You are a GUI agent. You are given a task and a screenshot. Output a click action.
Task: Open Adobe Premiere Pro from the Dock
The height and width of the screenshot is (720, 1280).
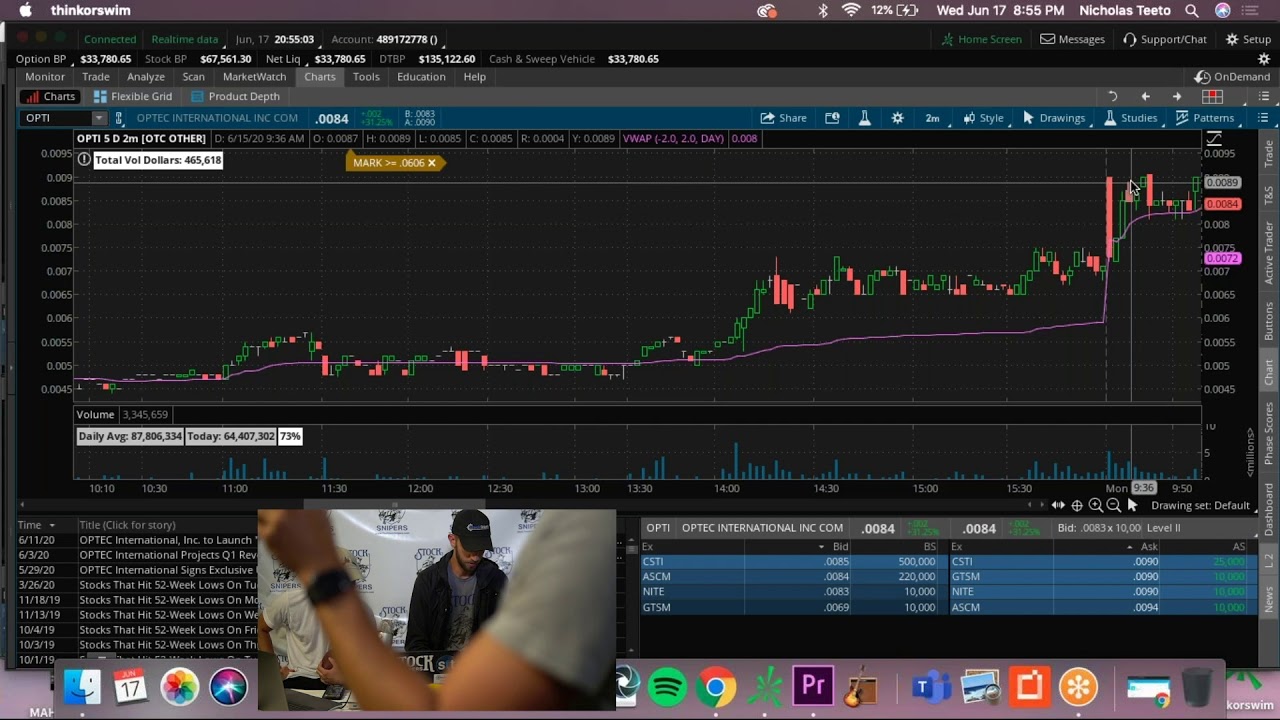tap(813, 688)
